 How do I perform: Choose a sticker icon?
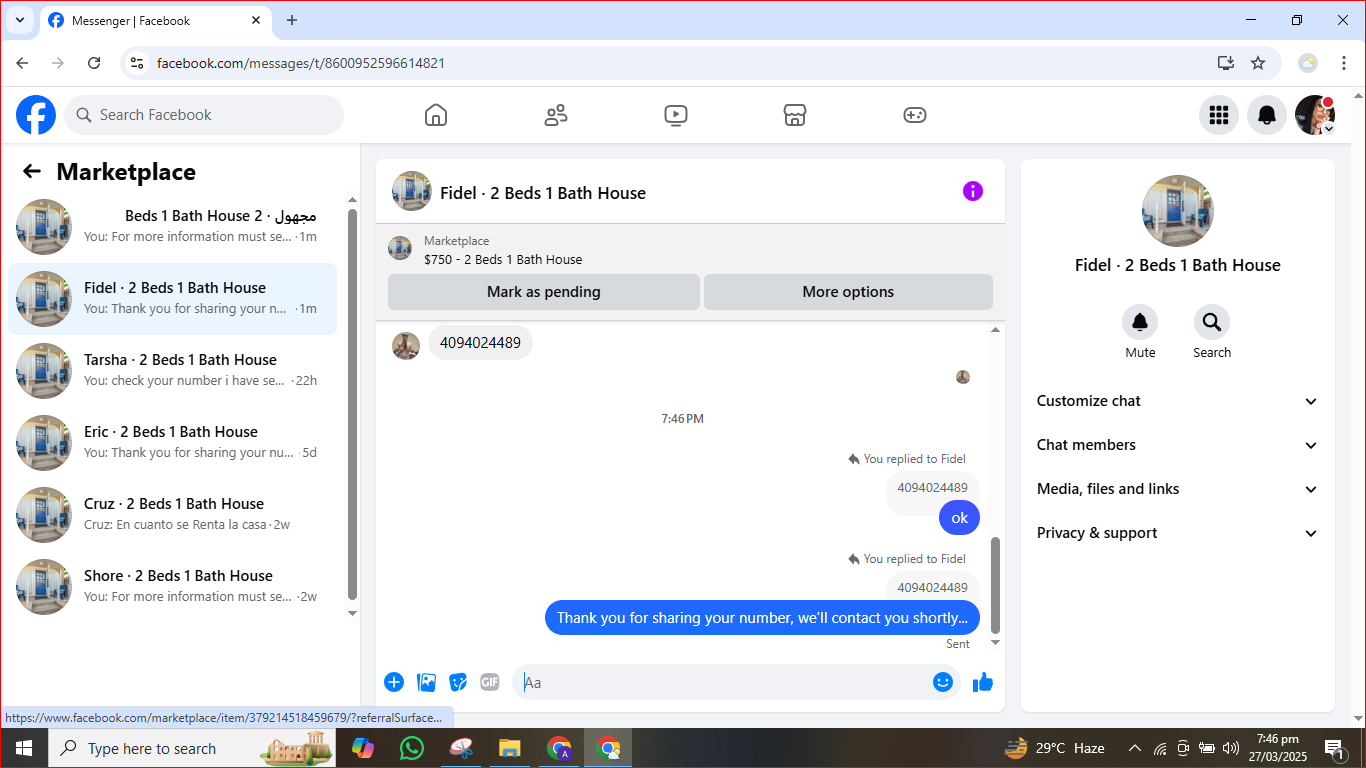[x=458, y=682]
